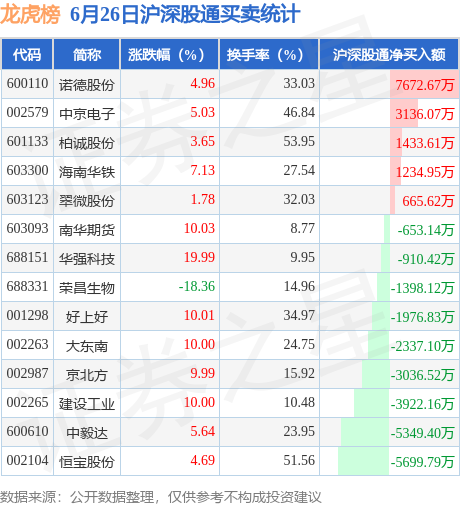Select 京北方 in the table

[x=87, y=375]
